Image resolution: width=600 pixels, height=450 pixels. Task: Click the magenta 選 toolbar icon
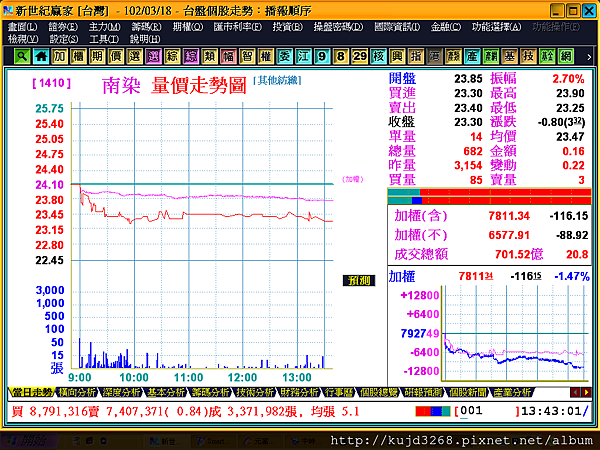(x=153, y=57)
